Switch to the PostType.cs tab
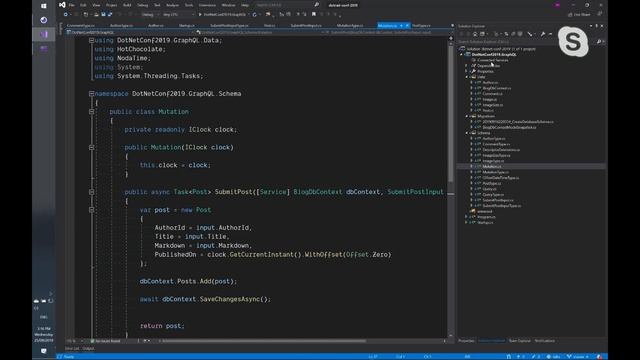The height and width of the screenshot is (360, 640). point(421,25)
